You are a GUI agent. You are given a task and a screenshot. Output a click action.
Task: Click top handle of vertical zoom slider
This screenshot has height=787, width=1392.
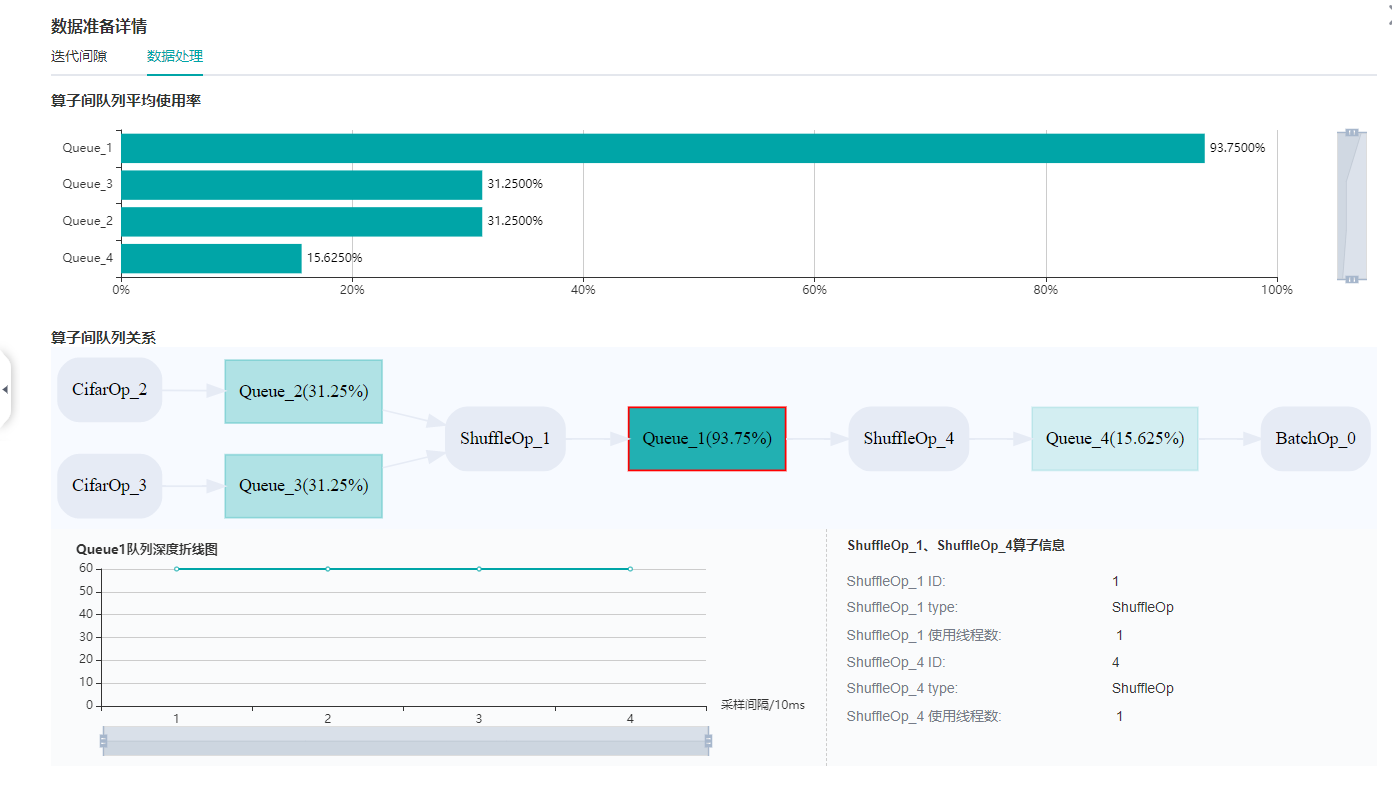click(1351, 132)
